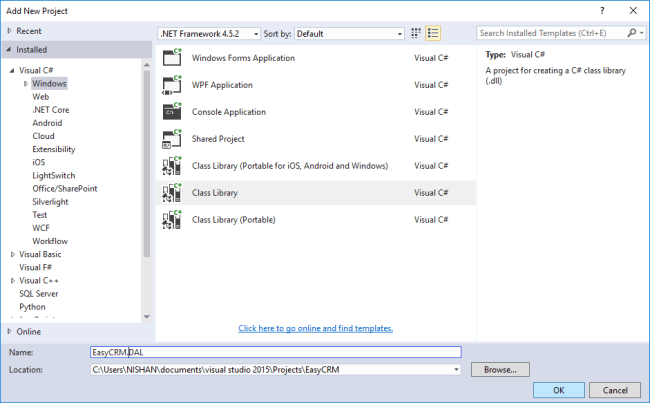This screenshot has width=650, height=403.
Task: Select the WPF Application template icon
Action: click(172, 85)
